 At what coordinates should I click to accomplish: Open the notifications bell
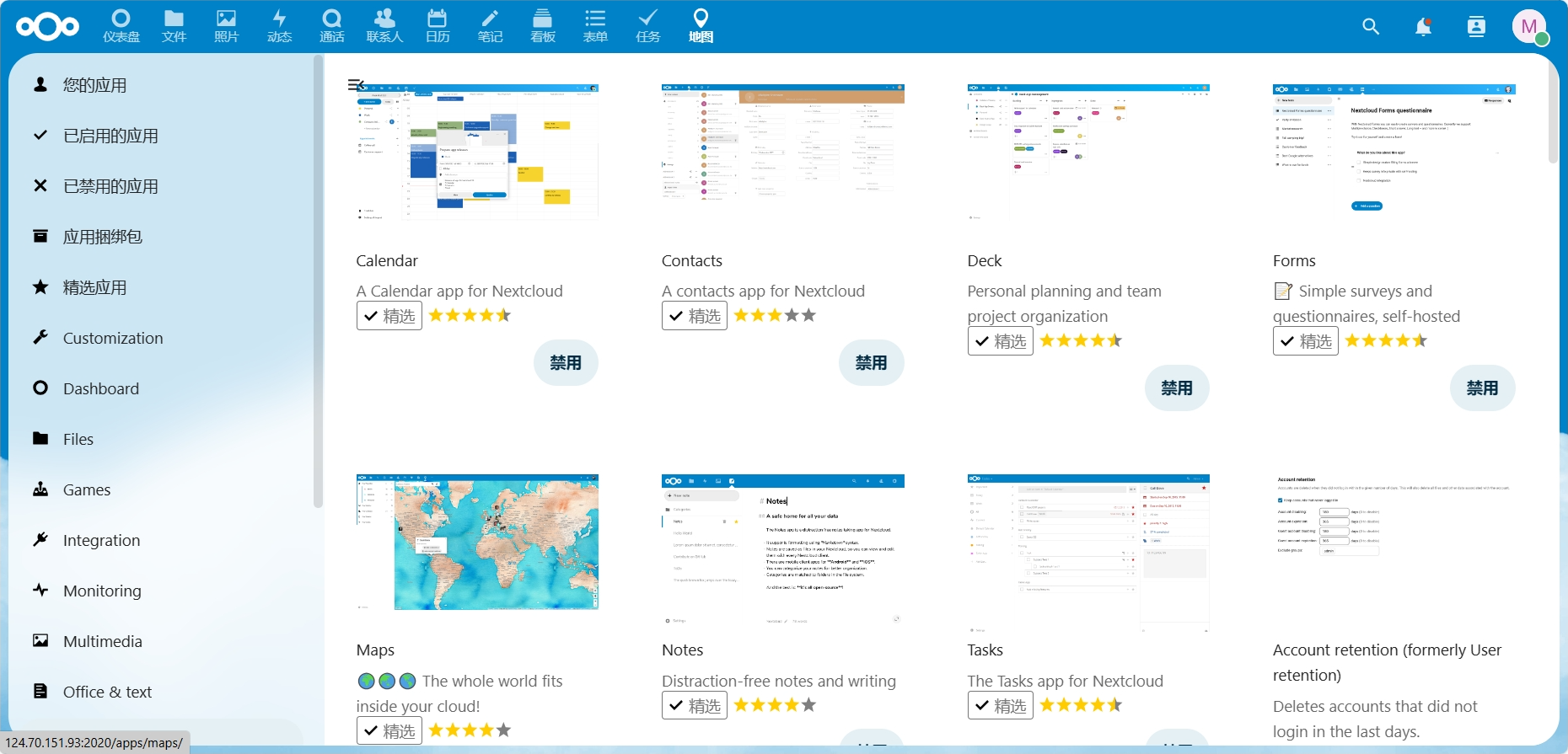[1423, 27]
